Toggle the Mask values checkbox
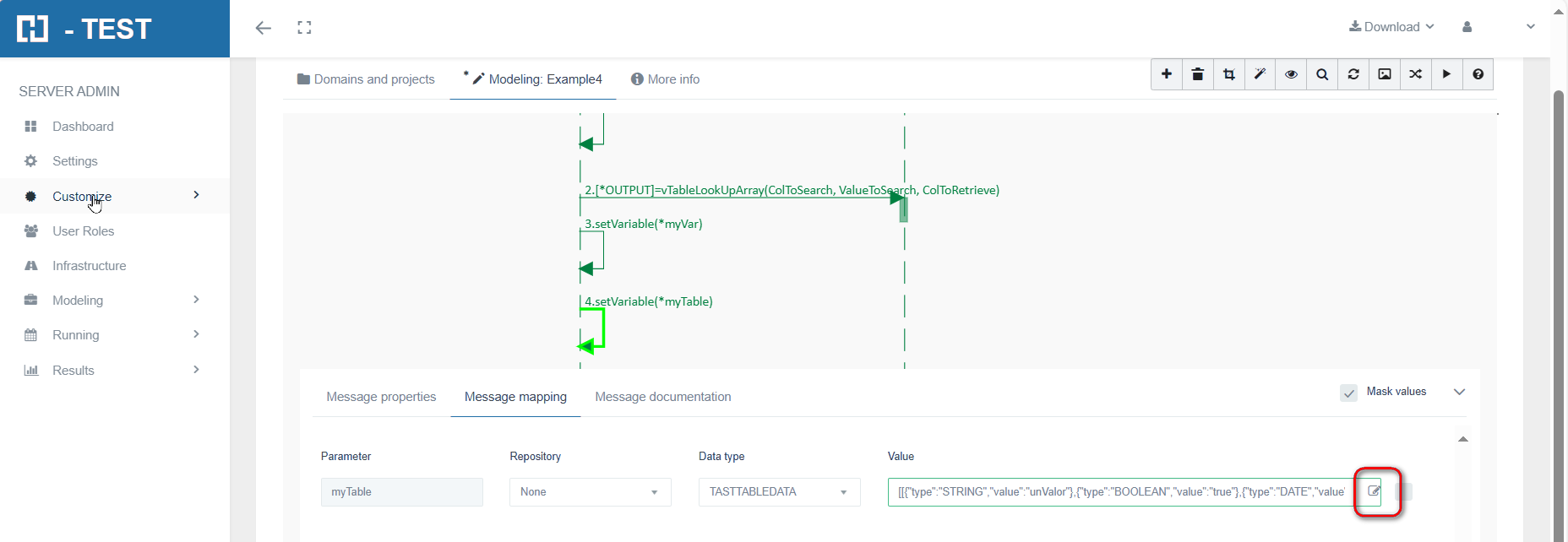The height and width of the screenshot is (542, 1568). [x=1349, y=393]
